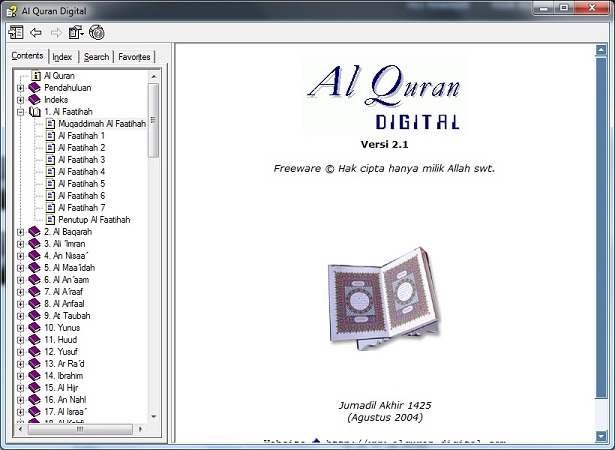
Task: Go Back using toolbar arrow
Action: [x=36, y=33]
